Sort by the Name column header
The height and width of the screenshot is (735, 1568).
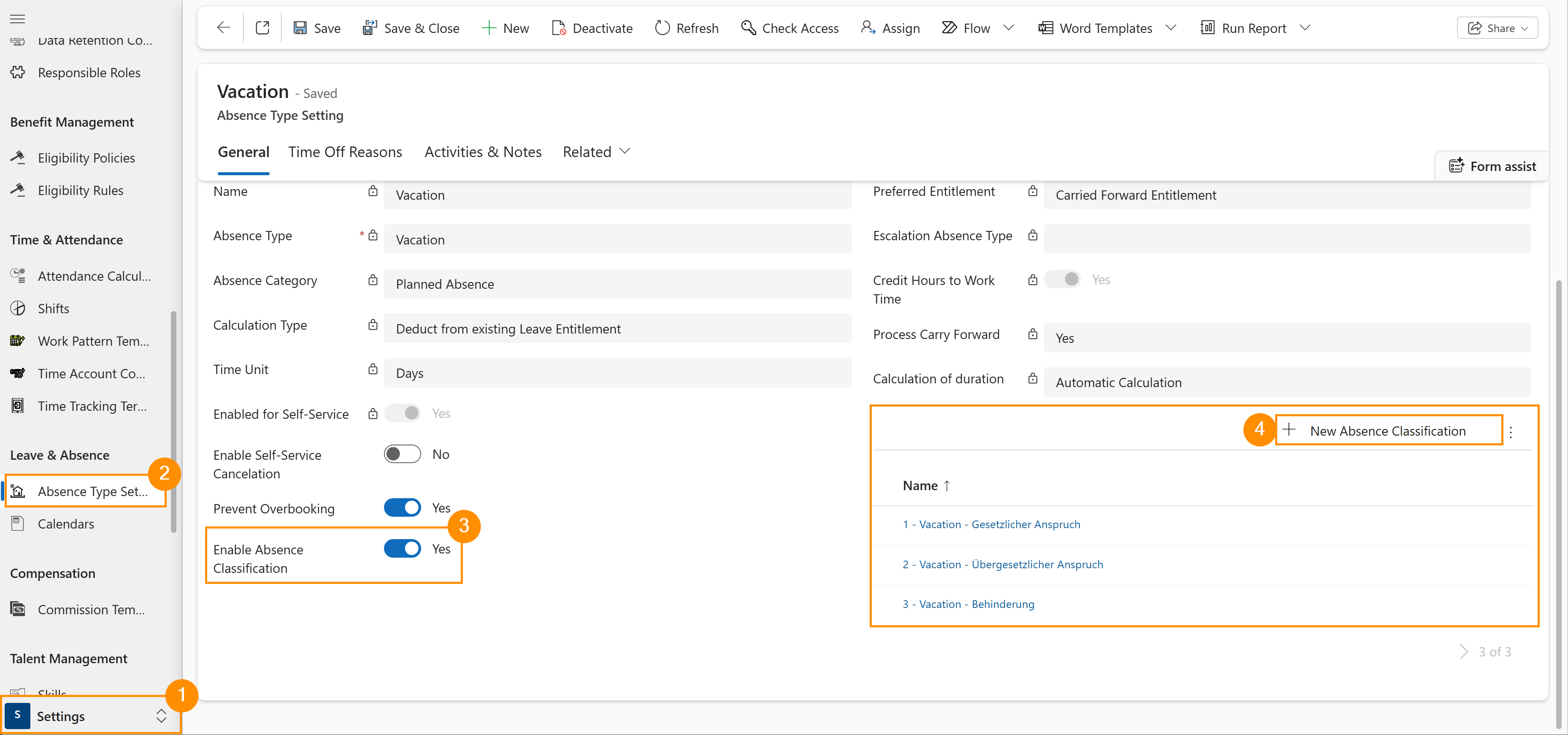pyautogui.click(x=920, y=485)
